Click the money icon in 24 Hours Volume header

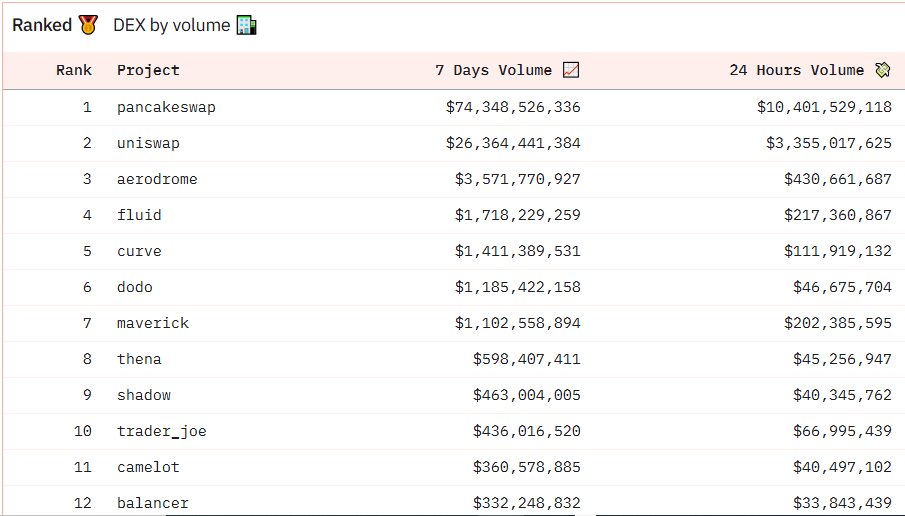click(x=882, y=70)
